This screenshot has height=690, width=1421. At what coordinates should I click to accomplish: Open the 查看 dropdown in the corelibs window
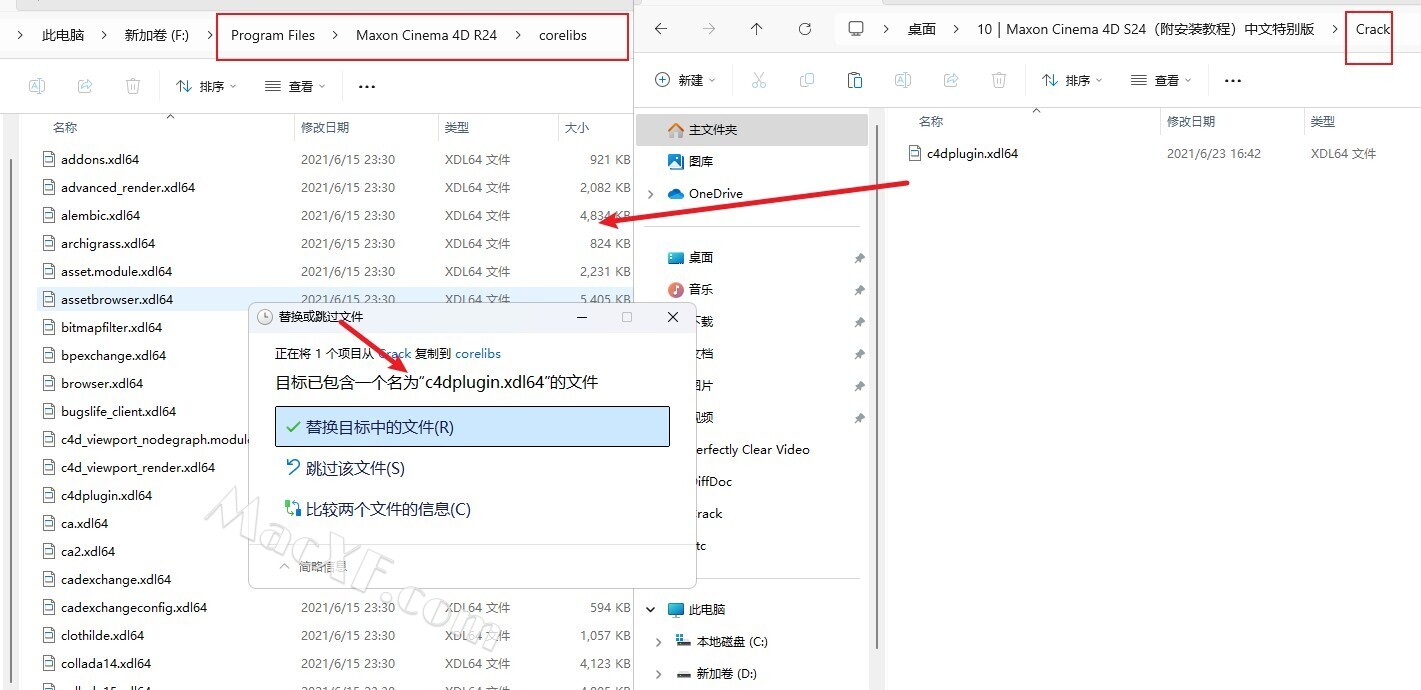[296, 87]
